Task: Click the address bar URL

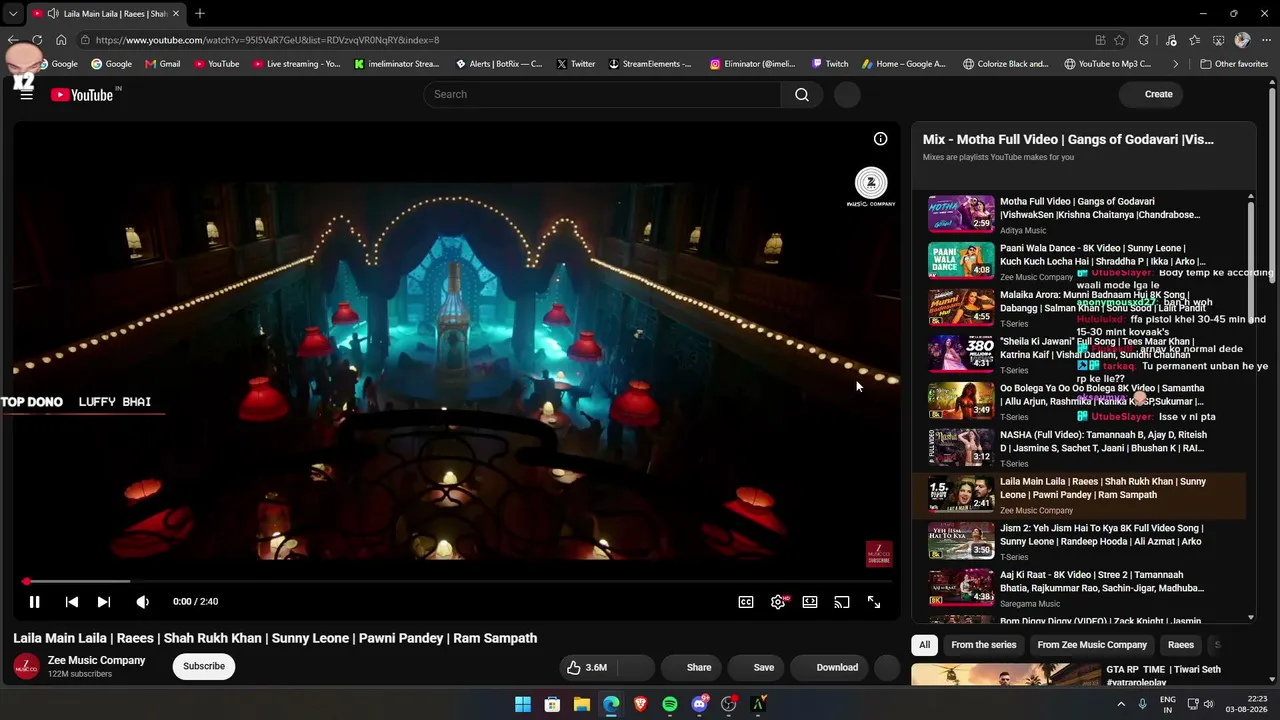Action: coord(267,40)
